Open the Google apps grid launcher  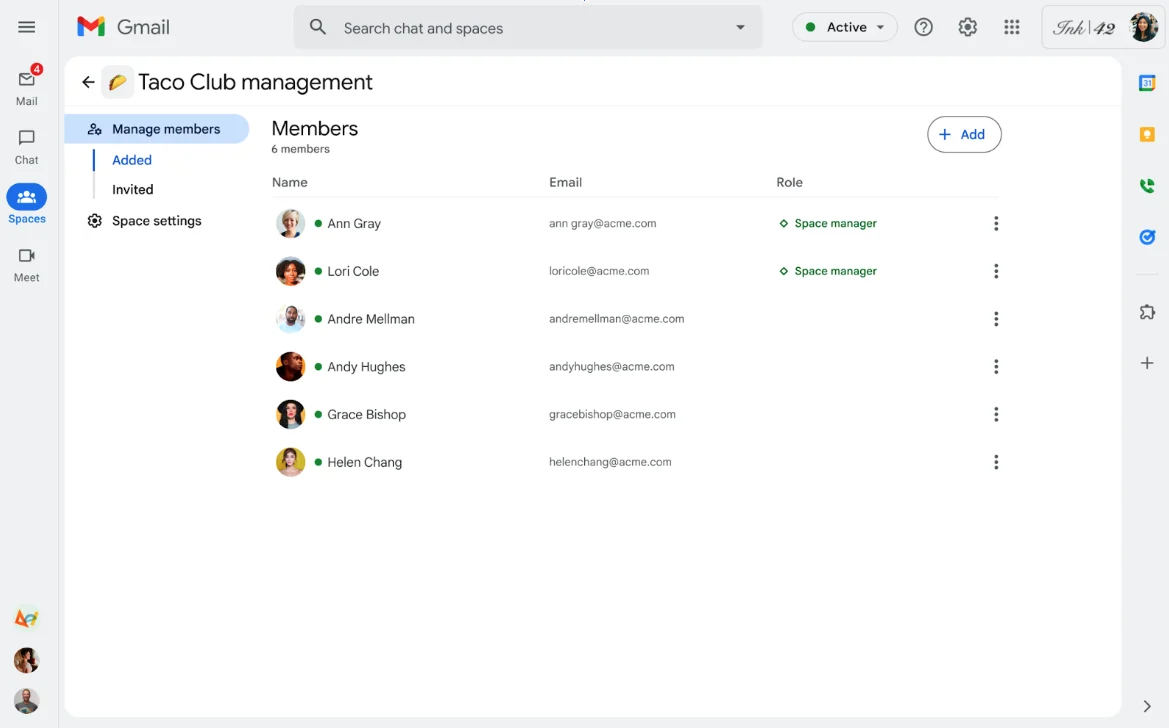coord(1011,28)
